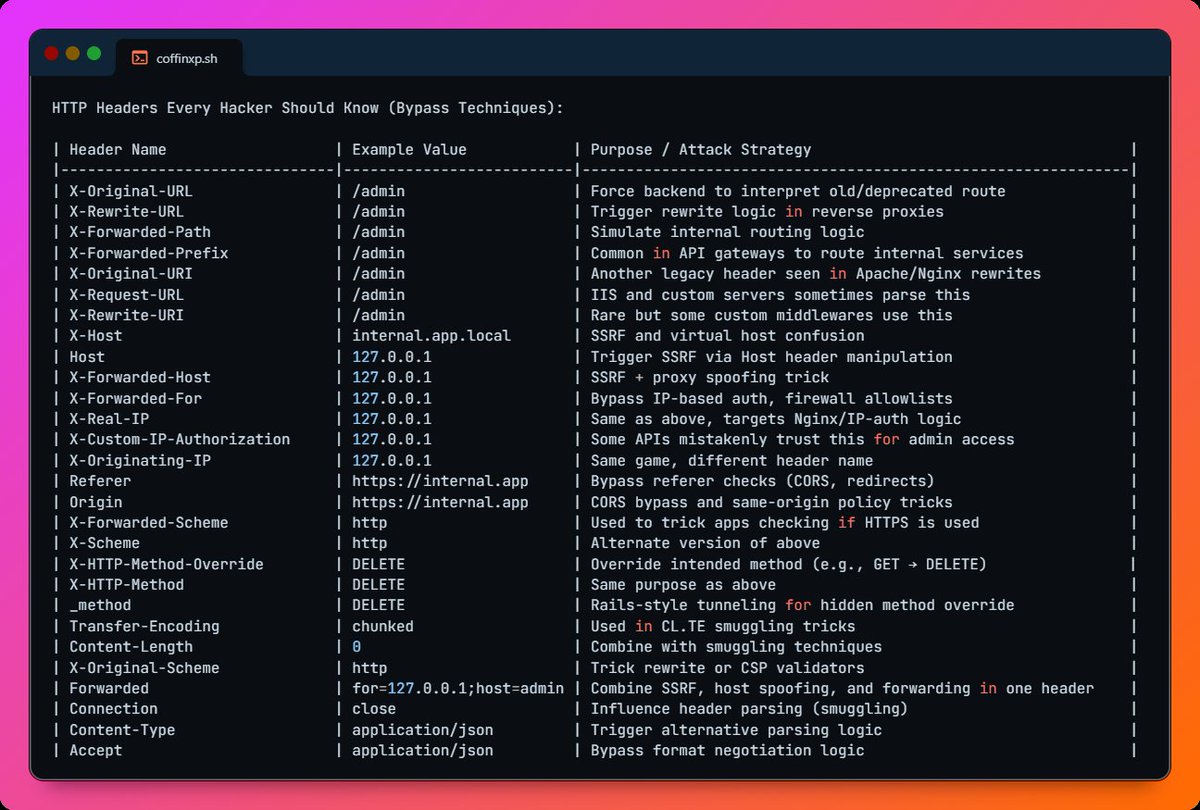Click 'Force backend to interpret old/deprecated route'
Viewport: 1200px width, 810px height.
click(x=798, y=191)
